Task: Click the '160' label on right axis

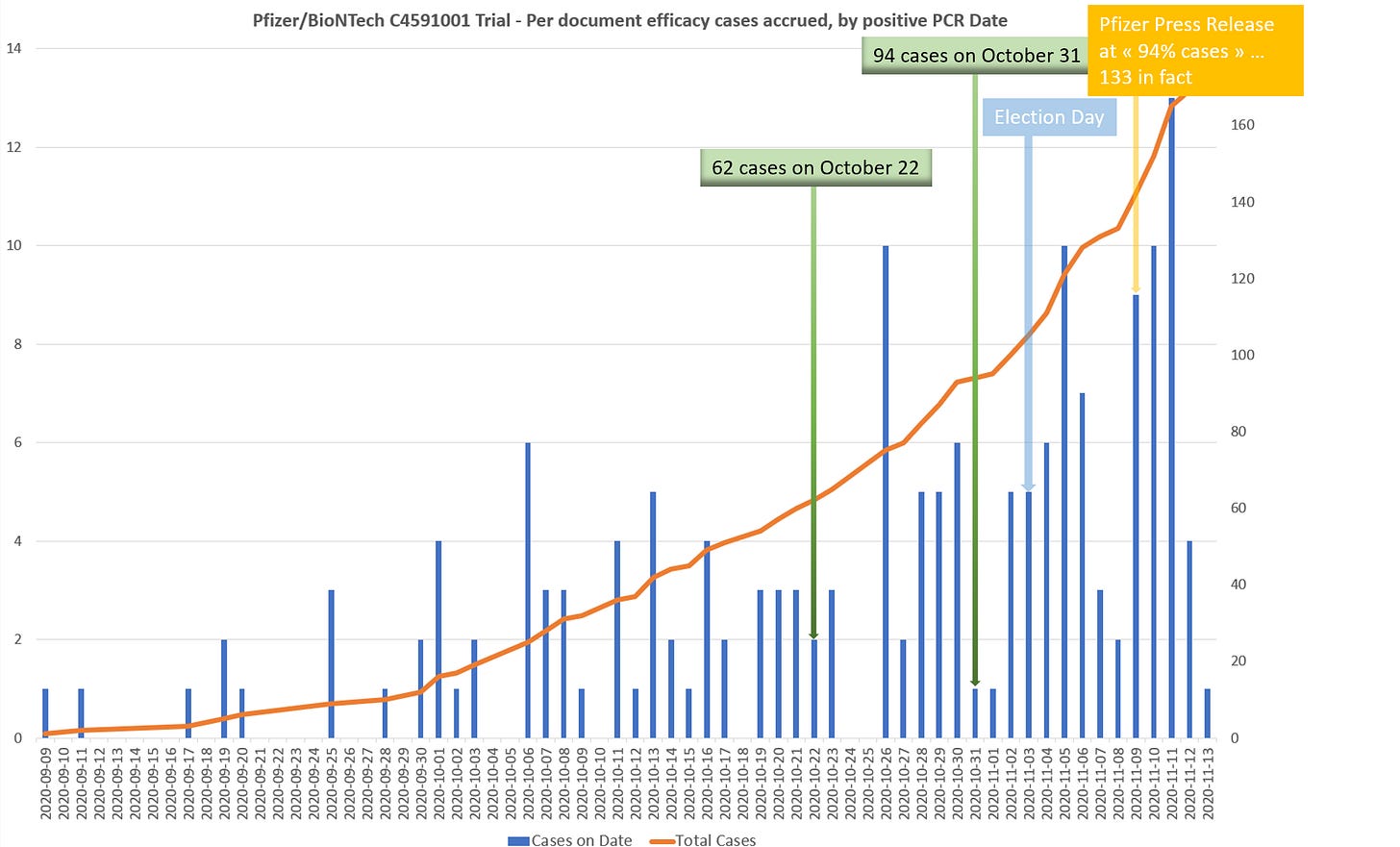Action: pyautogui.click(x=1242, y=125)
